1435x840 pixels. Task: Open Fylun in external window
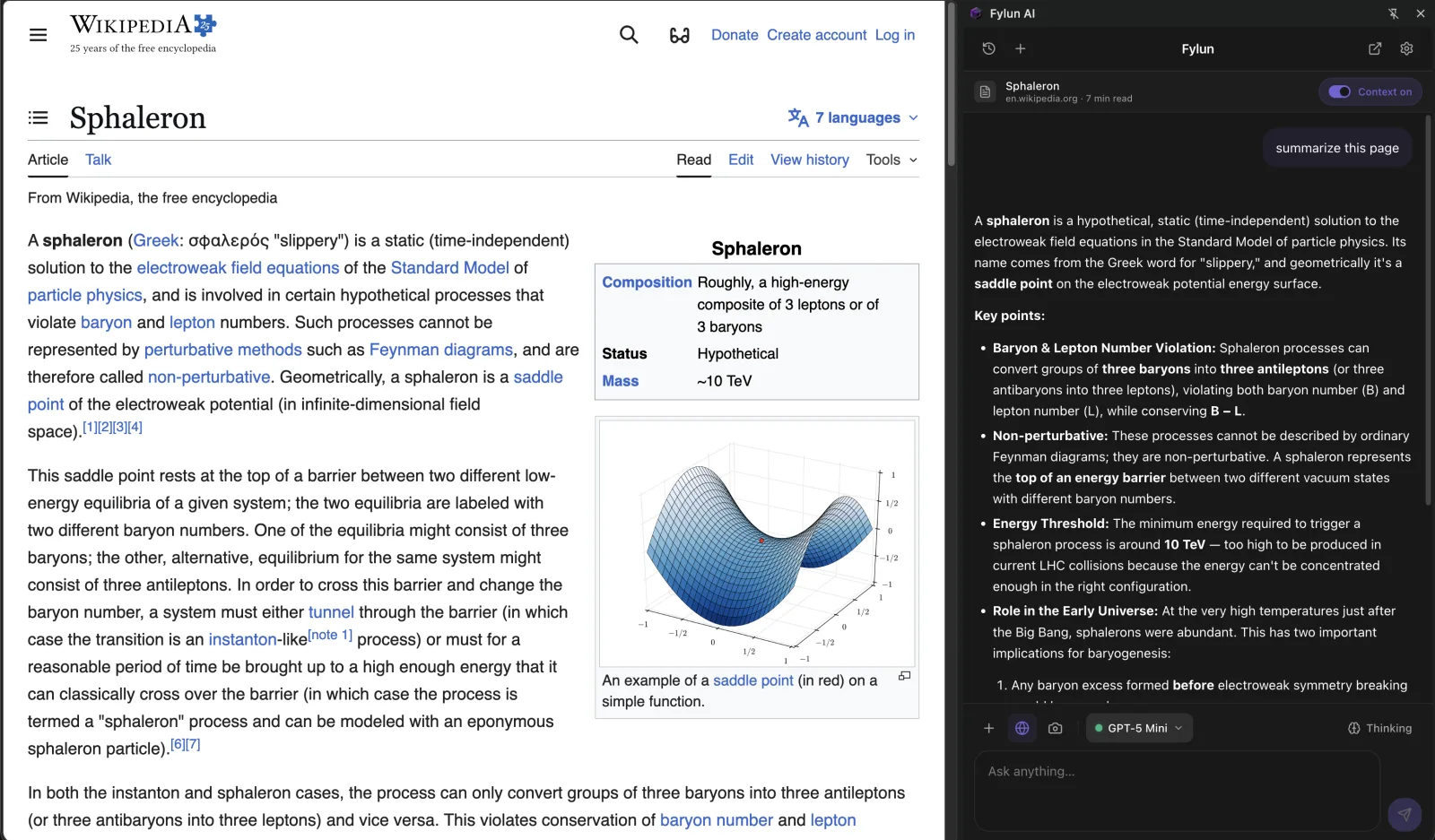1375,48
